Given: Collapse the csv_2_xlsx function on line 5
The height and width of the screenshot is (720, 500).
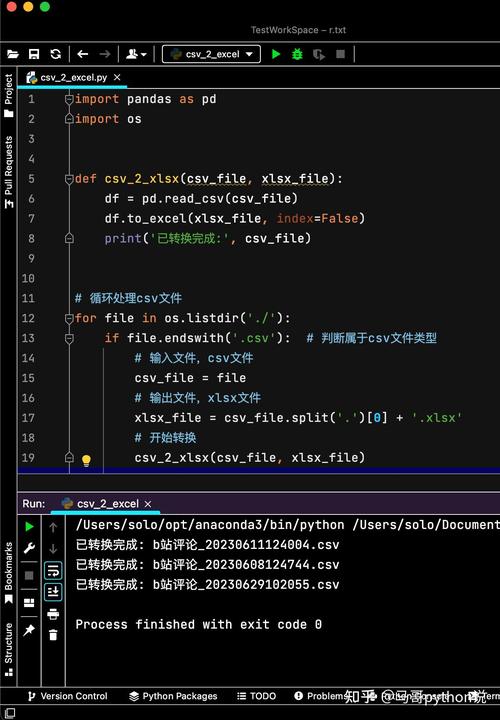Looking at the screenshot, I should pyautogui.click(x=69, y=179).
